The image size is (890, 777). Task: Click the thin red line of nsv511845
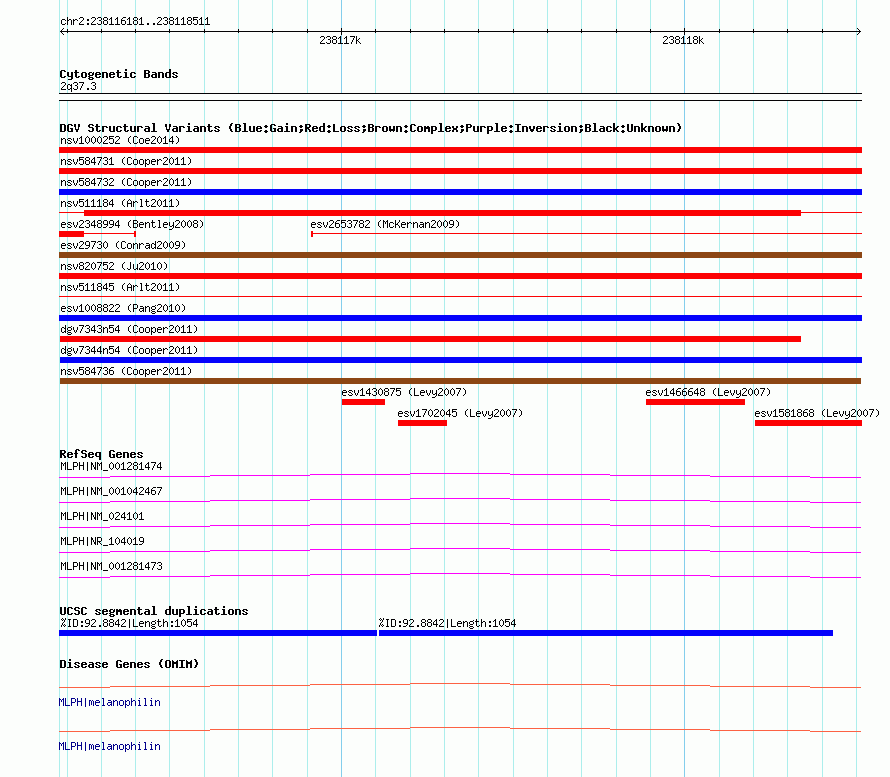[460, 296]
